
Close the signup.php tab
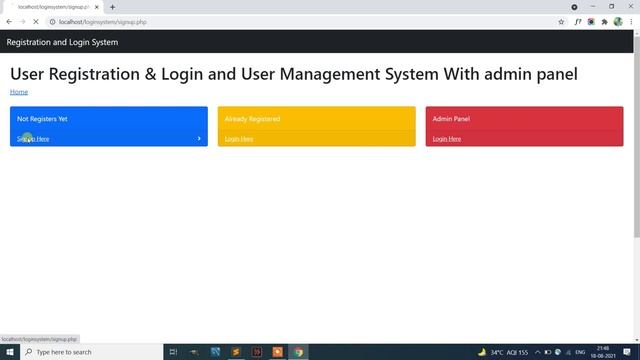click(x=97, y=7)
